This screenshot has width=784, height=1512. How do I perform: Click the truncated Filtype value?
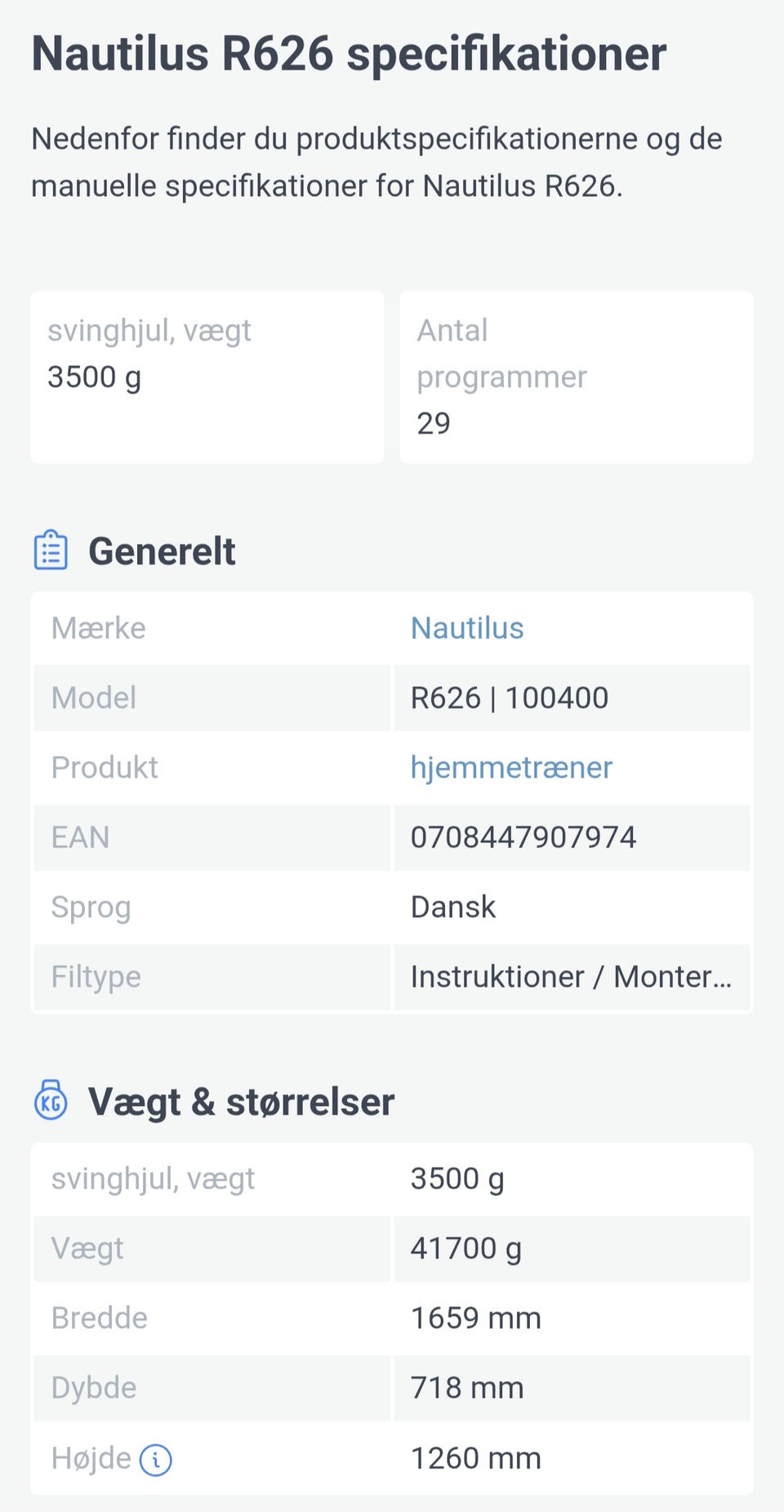[572, 977]
